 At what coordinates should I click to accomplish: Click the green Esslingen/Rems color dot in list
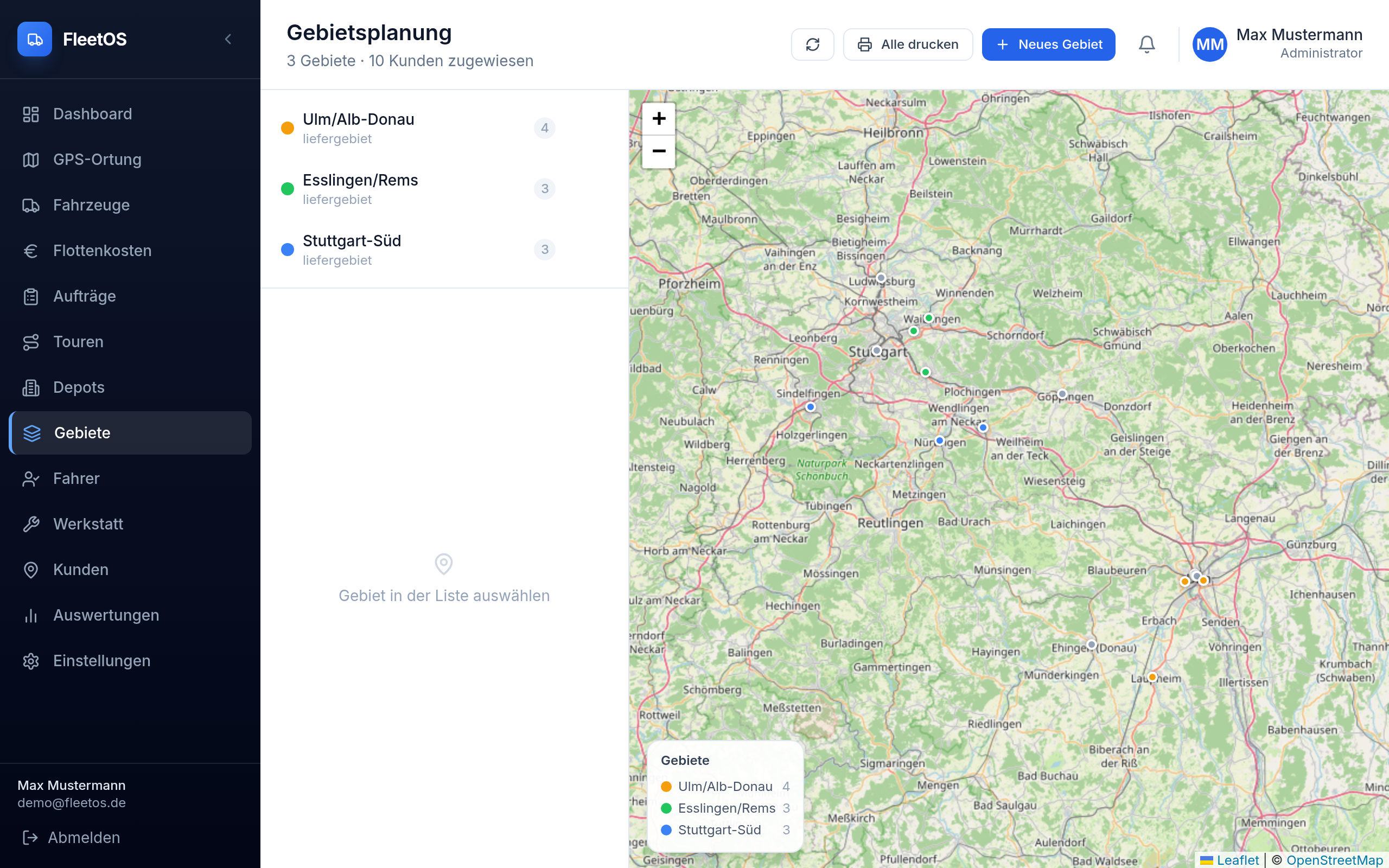288,189
